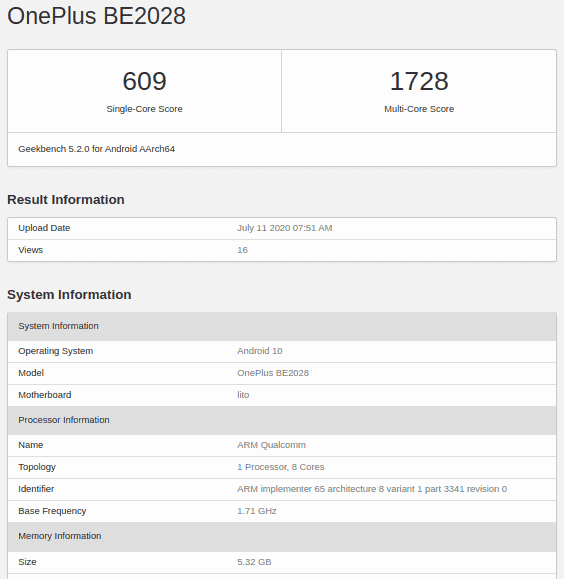The width and height of the screenshot is (564, 579).
Task: Select the 1.71 GHz value
Action: click(257, 511)
